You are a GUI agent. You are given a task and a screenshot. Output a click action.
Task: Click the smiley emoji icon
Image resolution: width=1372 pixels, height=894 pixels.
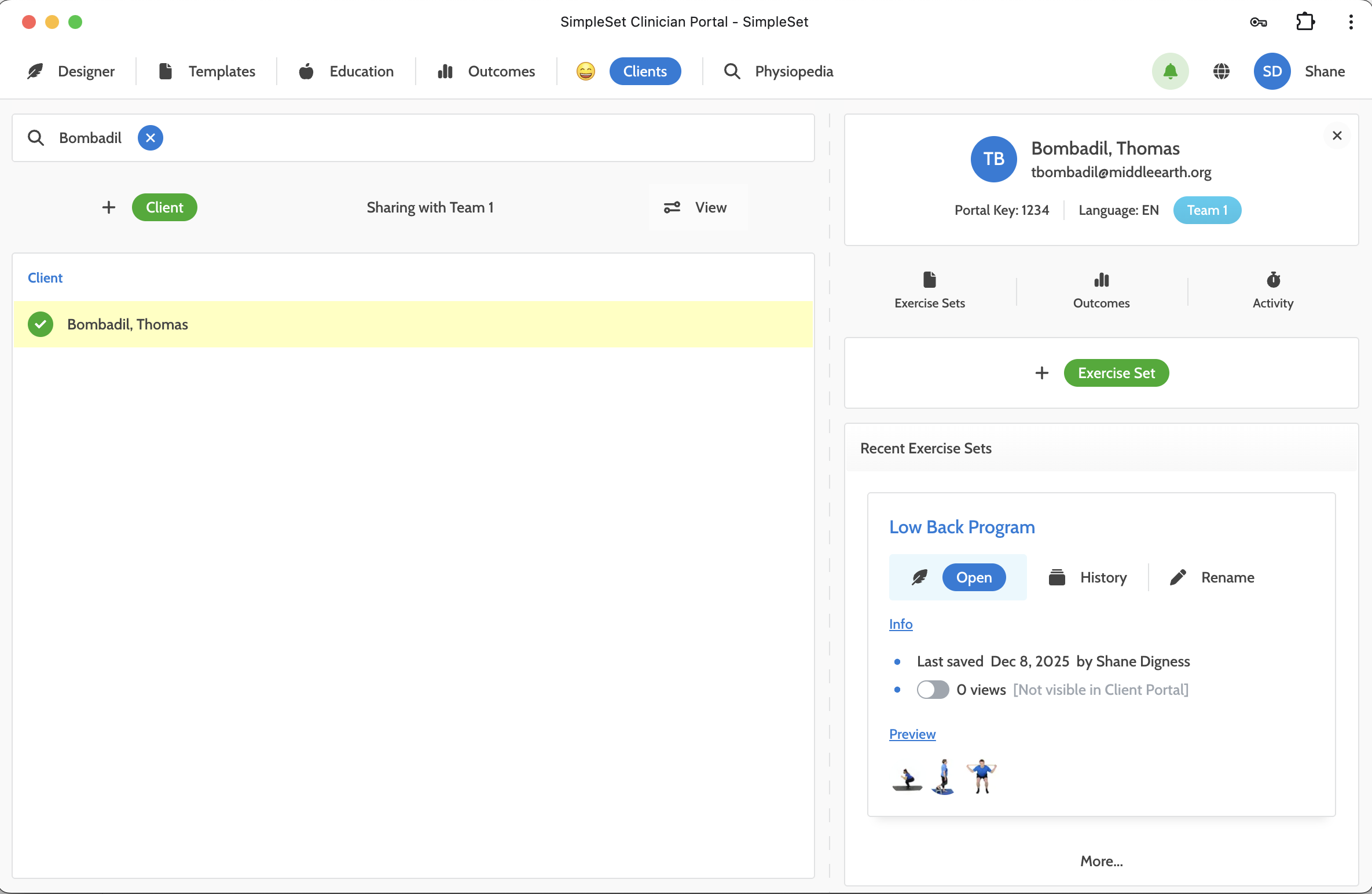point(585,71)
